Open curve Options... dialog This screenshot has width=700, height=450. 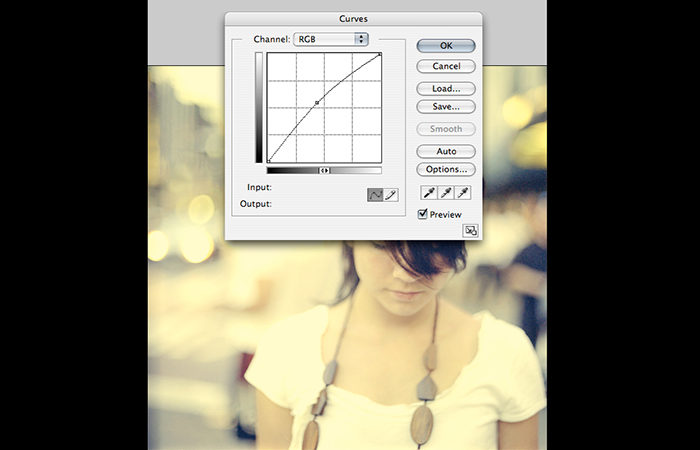pyautogui.click(x=446, y=169)
